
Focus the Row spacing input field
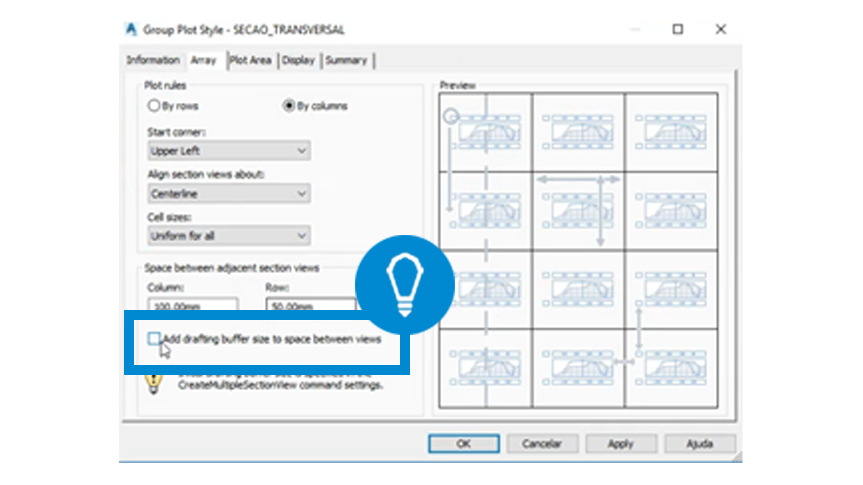click(x=311, y=304)
